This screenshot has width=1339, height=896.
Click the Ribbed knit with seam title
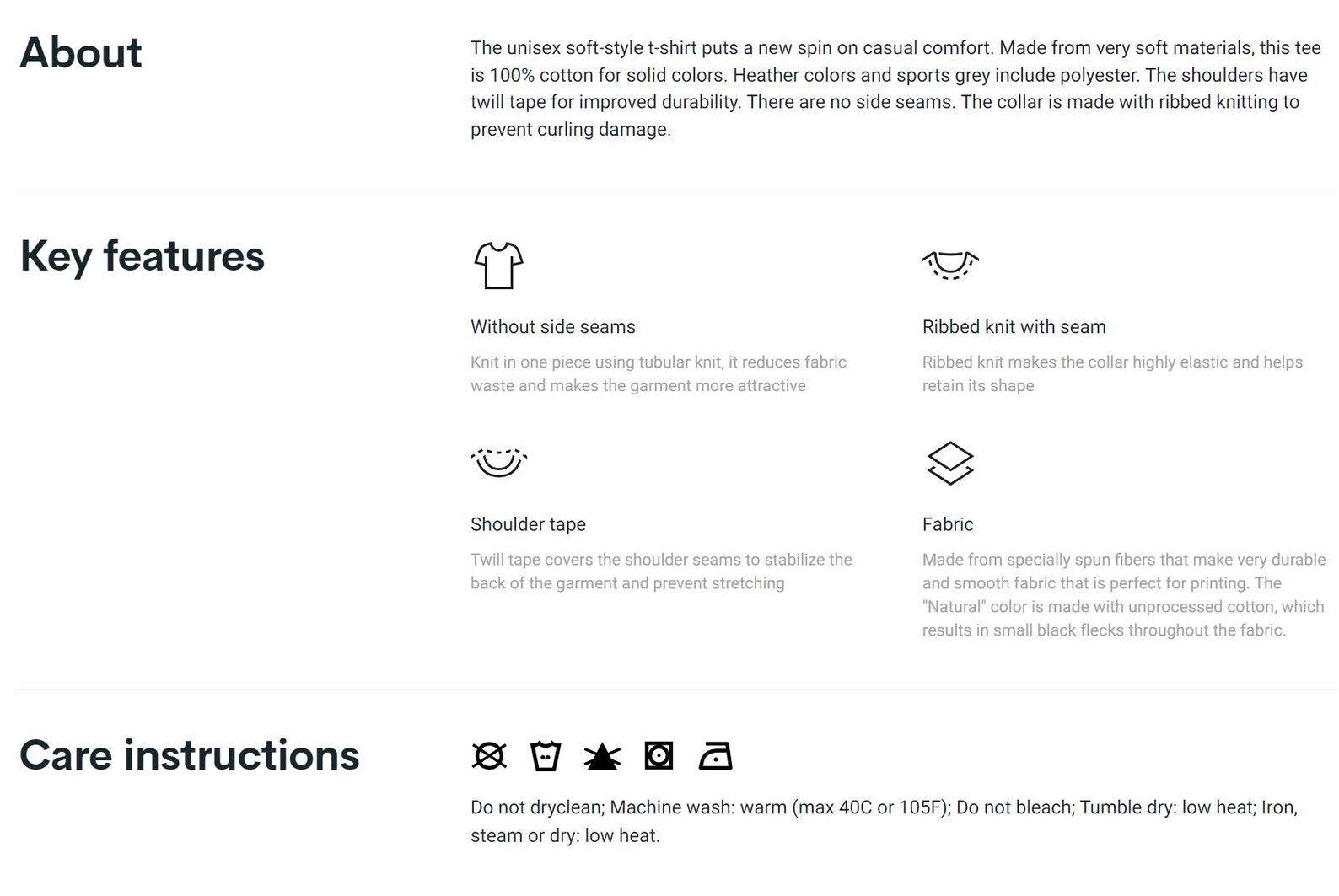(x=1014, y=327)
